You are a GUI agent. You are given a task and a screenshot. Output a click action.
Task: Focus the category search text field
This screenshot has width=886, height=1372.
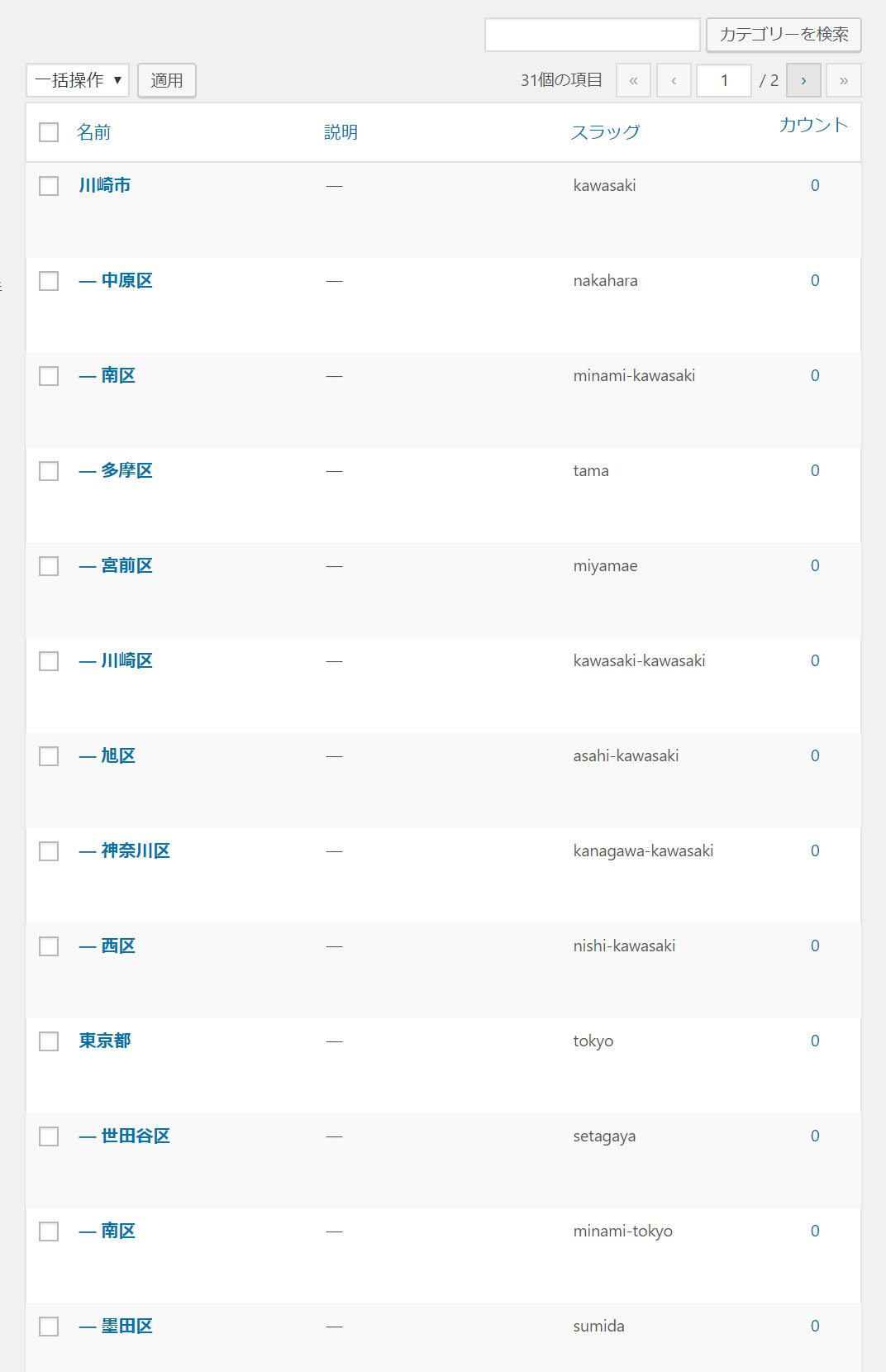pyautogui.click(x=592, y=35)
